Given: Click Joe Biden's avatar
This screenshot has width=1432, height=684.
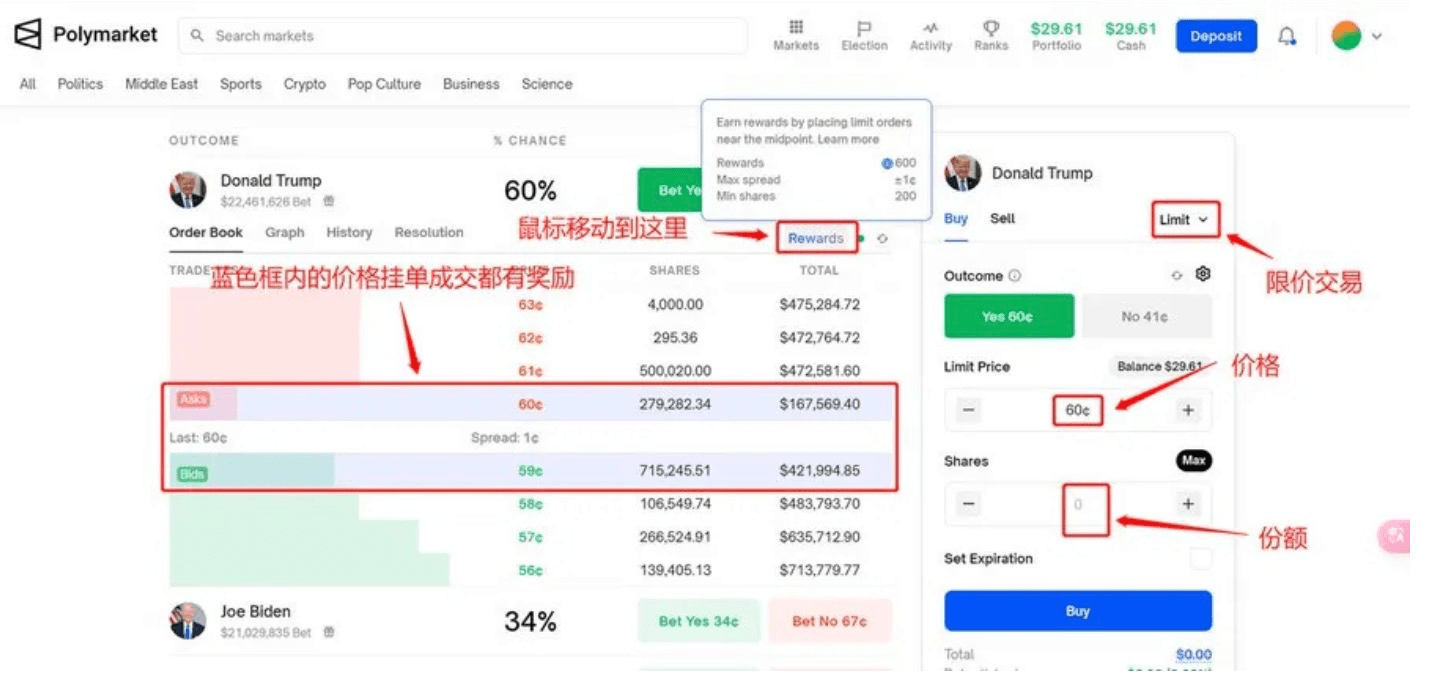Looking at the screenshot, I should (188, 621).
